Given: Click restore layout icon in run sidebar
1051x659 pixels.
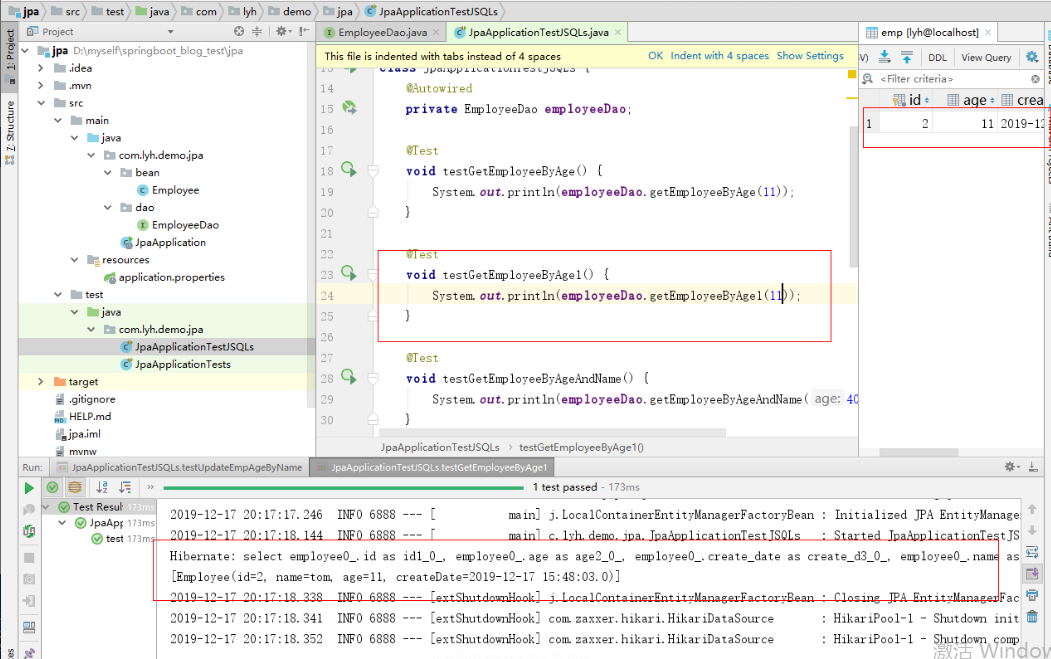Looking at the screenshot, I should pyautogui.click(x=29, y=627).
